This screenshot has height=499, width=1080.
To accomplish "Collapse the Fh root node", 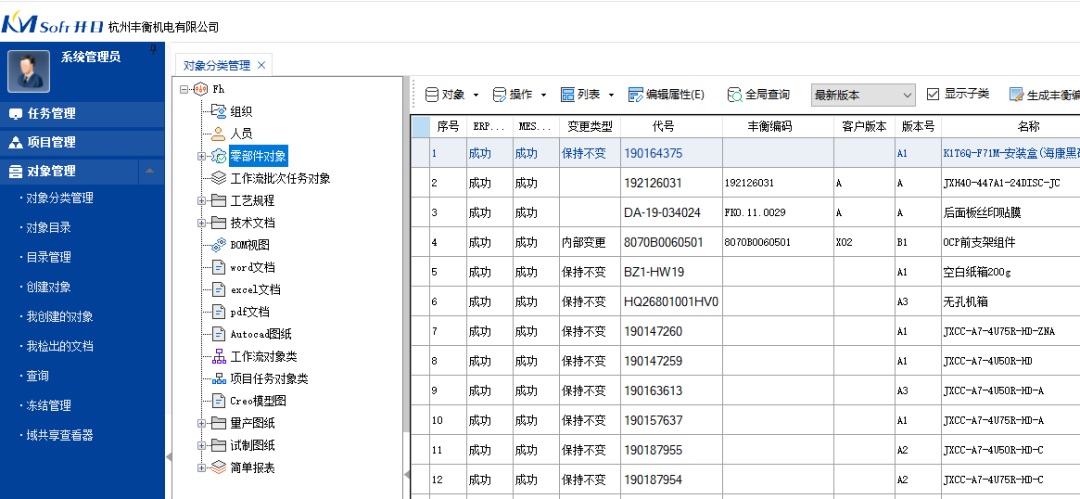I will [x=184, y=89].
